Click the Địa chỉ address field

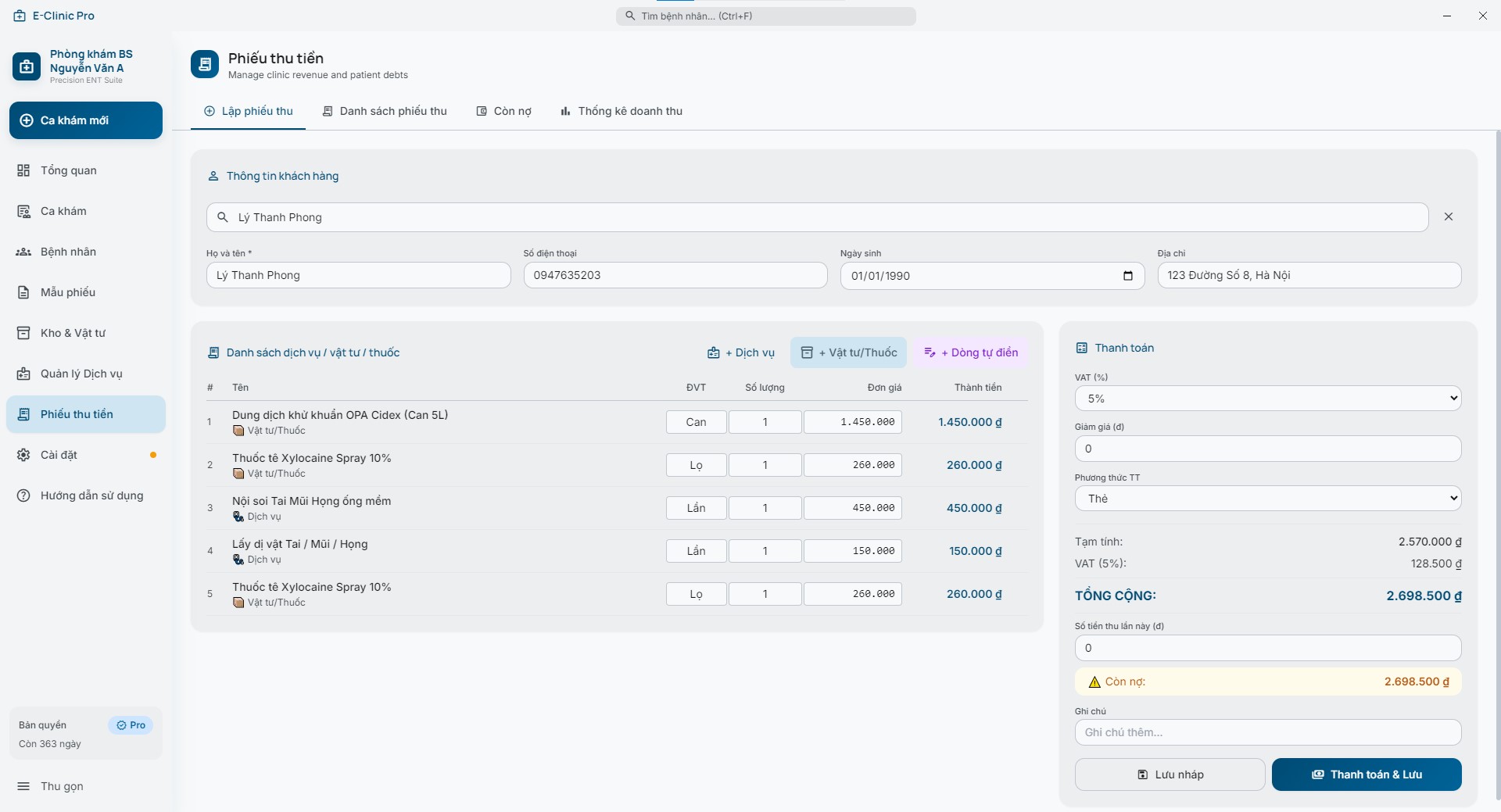(x=1309, y=275)
